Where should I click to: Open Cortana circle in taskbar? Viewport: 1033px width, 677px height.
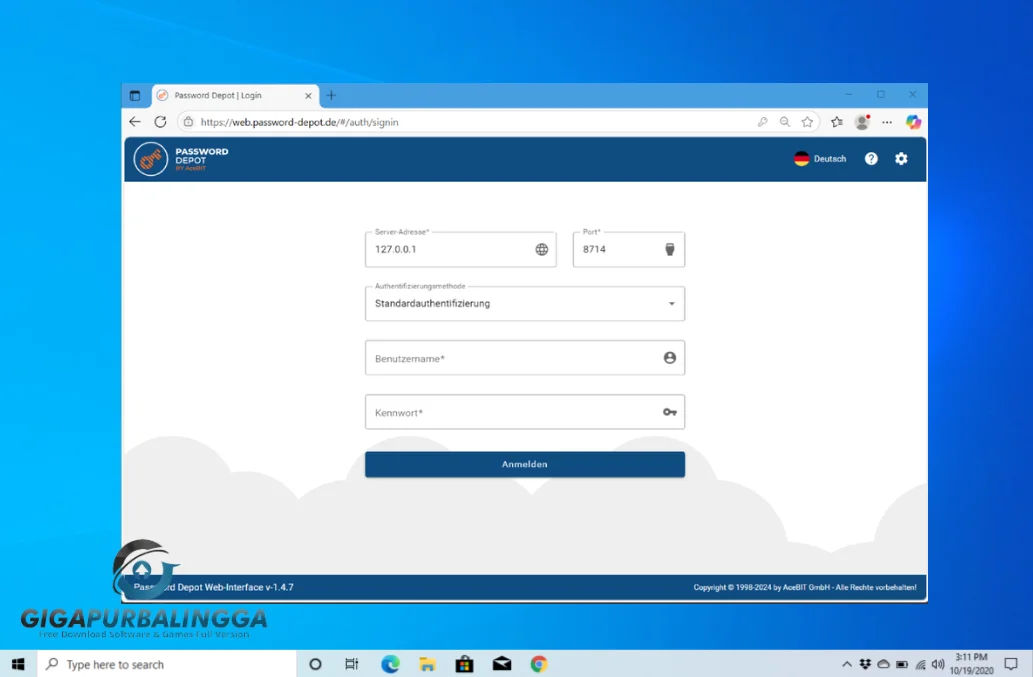[x=315, y=664]
